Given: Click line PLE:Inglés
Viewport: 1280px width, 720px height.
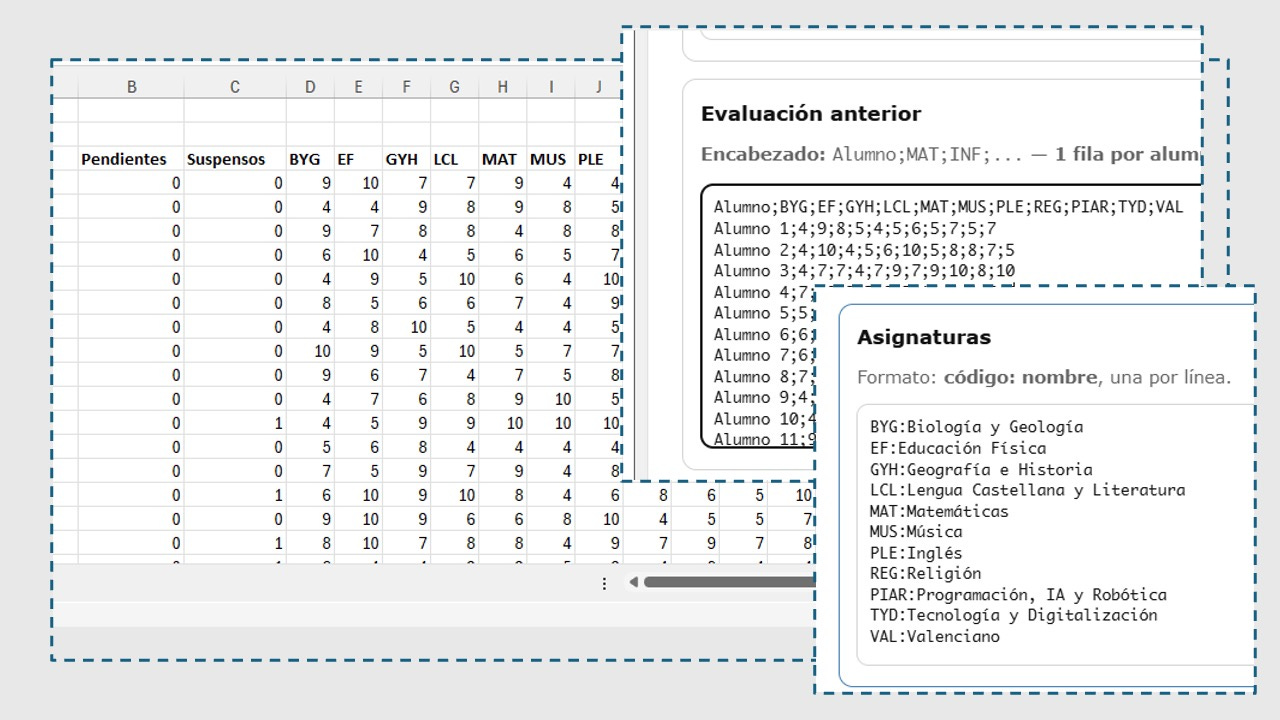Looking at the screenshot, I should [916, 553].
